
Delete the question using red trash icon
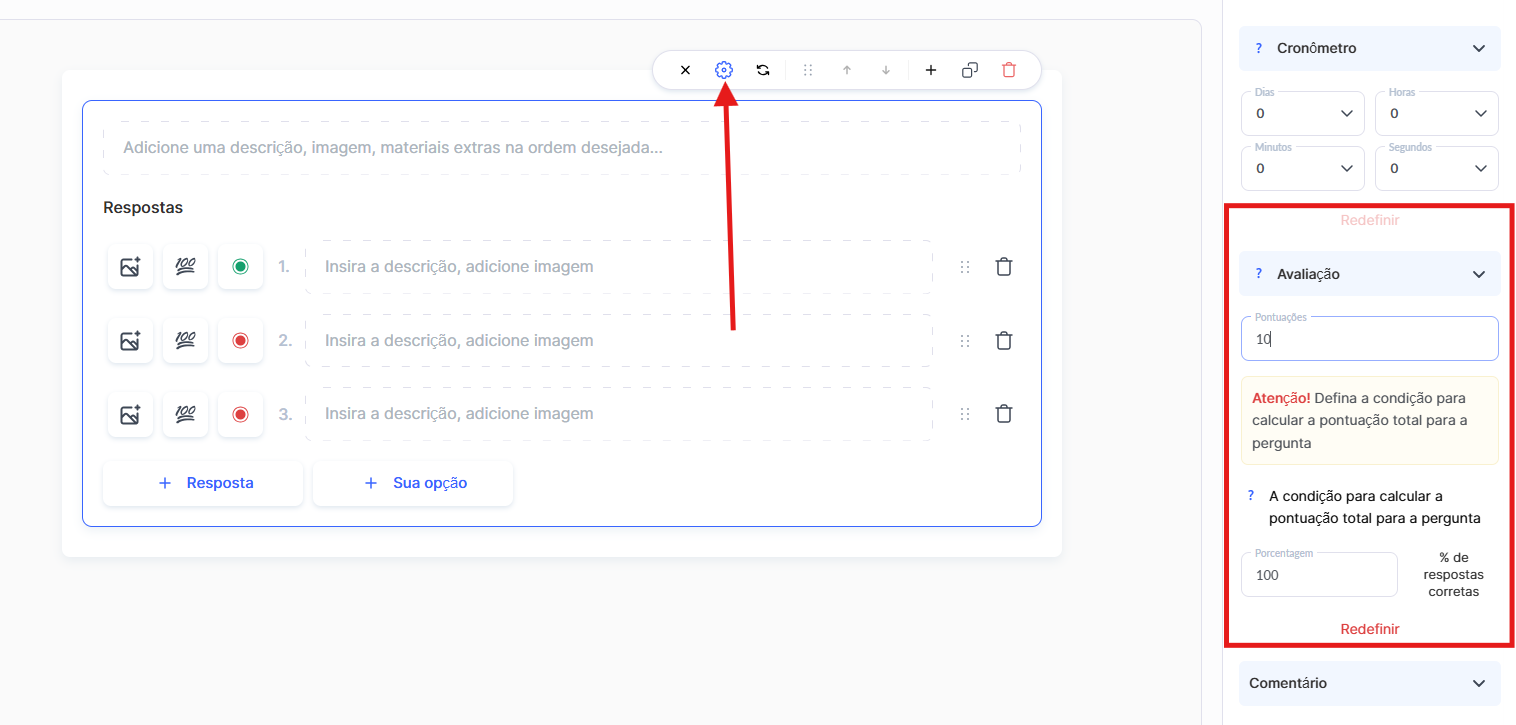1009,70
